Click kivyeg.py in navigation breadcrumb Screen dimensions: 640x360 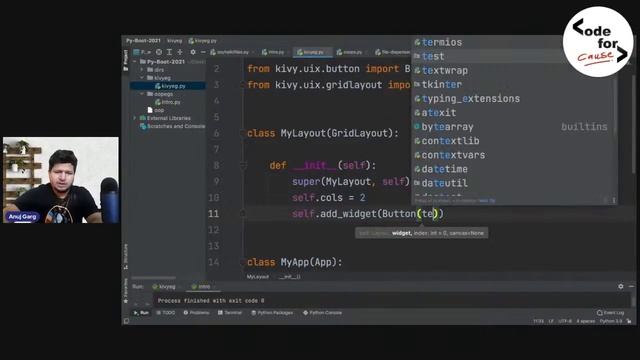point(203,41)
